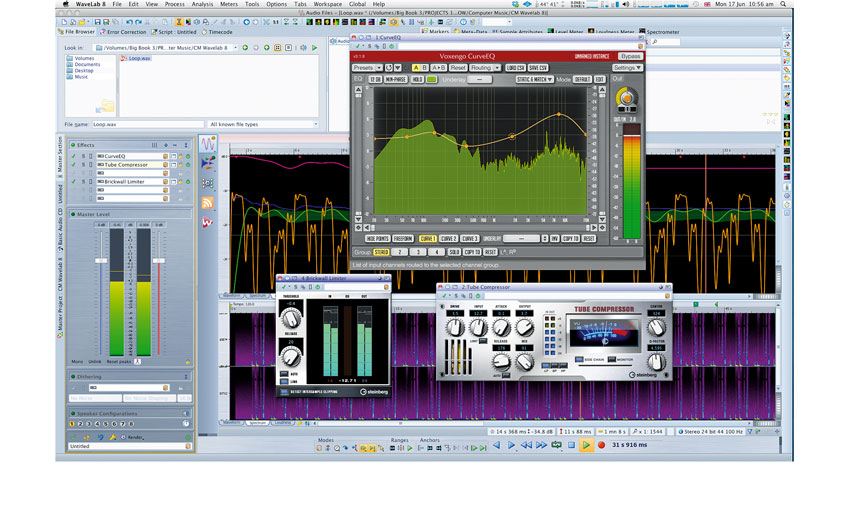Click the undo icon in main toolbar
The width and height of the screenshot is (850, 505).
point(129,22)
